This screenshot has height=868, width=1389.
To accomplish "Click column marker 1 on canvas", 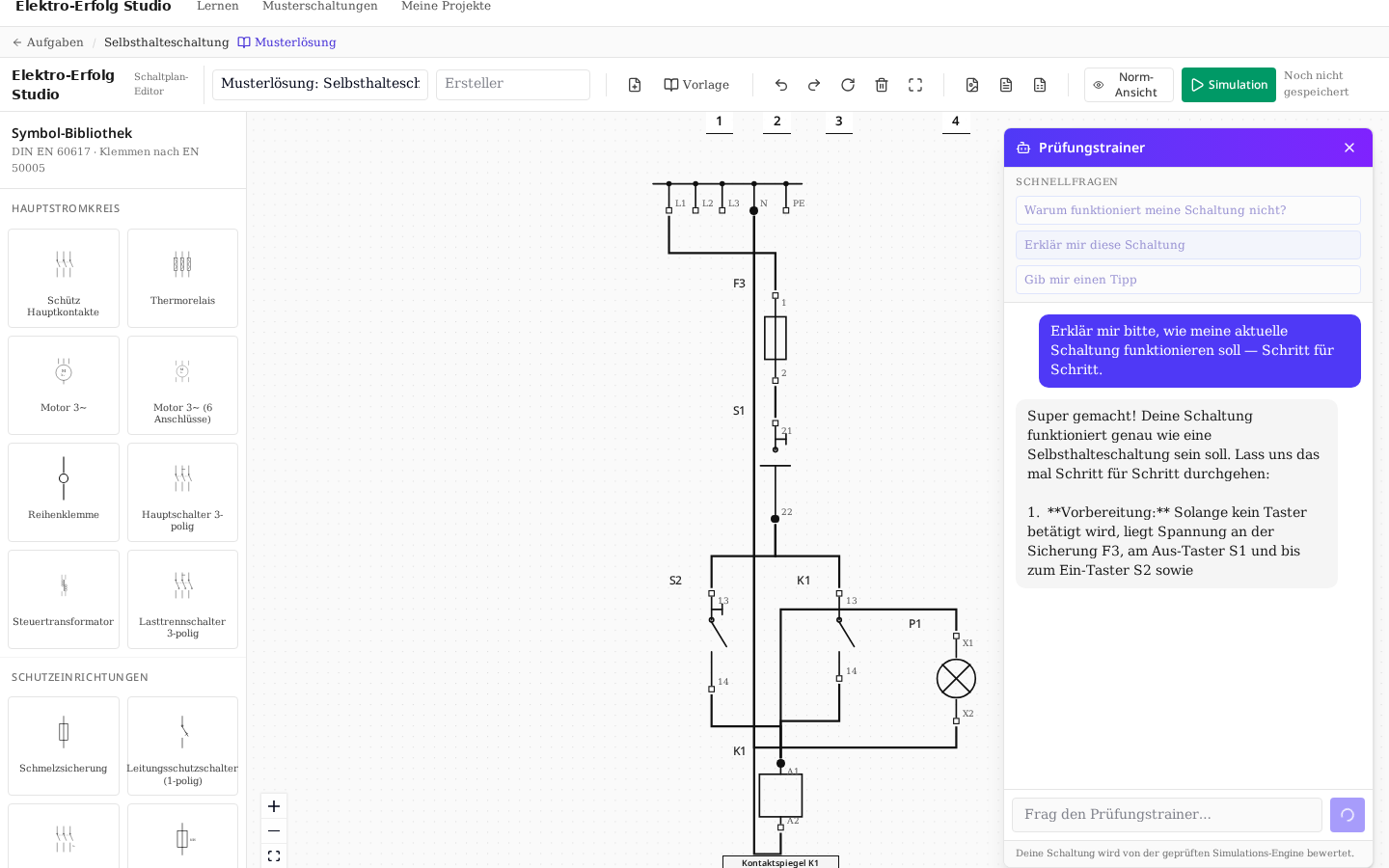I will coord(719,122).
